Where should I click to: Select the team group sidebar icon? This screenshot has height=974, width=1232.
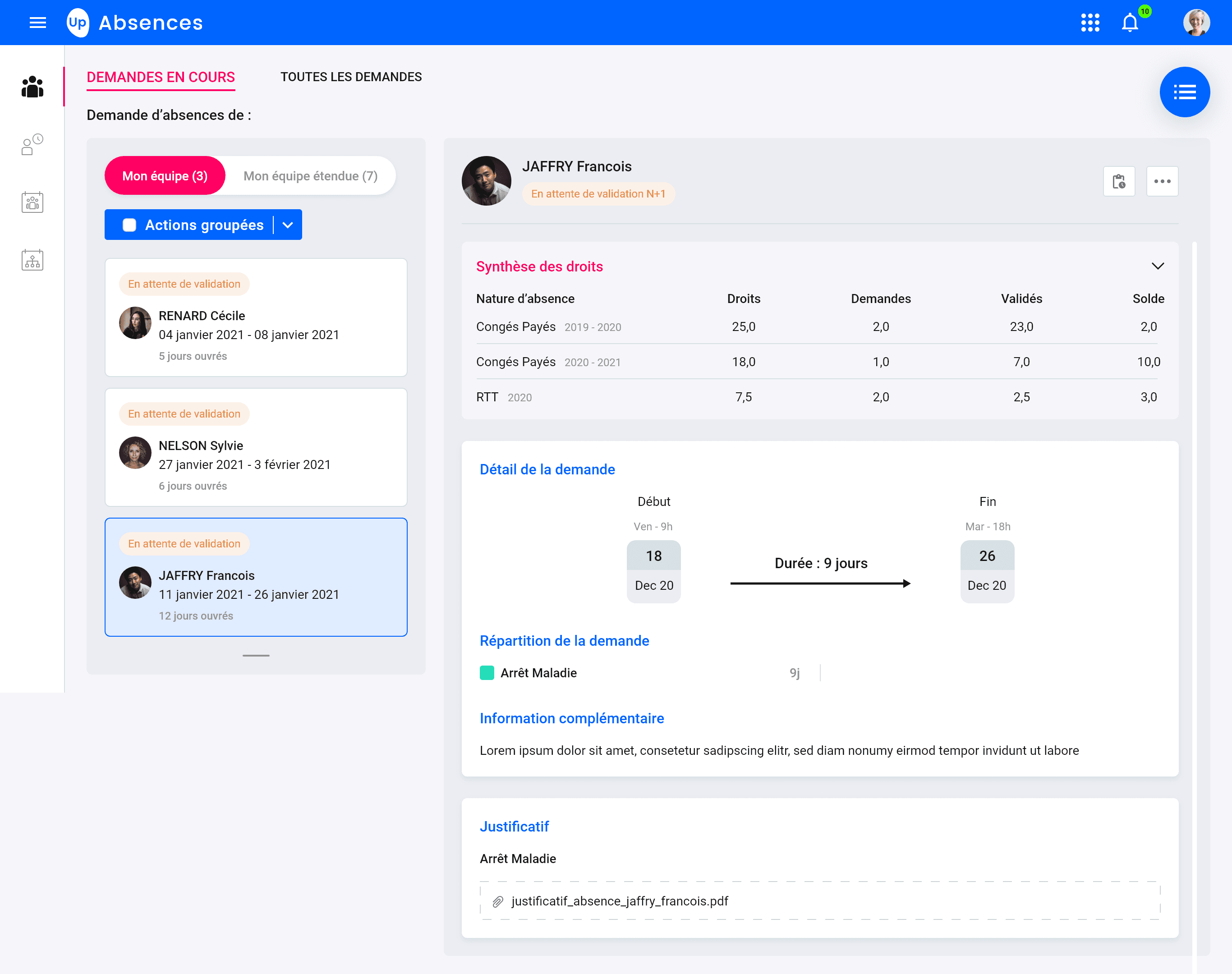click(32, 87)
